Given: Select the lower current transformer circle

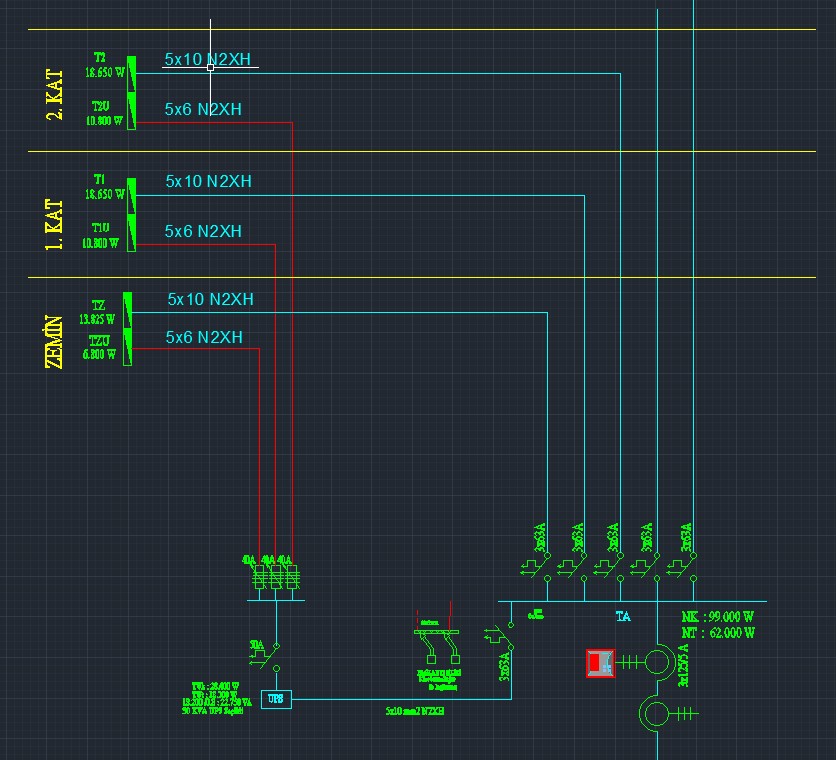Looking at the screenshot, I should pos(655,714).
